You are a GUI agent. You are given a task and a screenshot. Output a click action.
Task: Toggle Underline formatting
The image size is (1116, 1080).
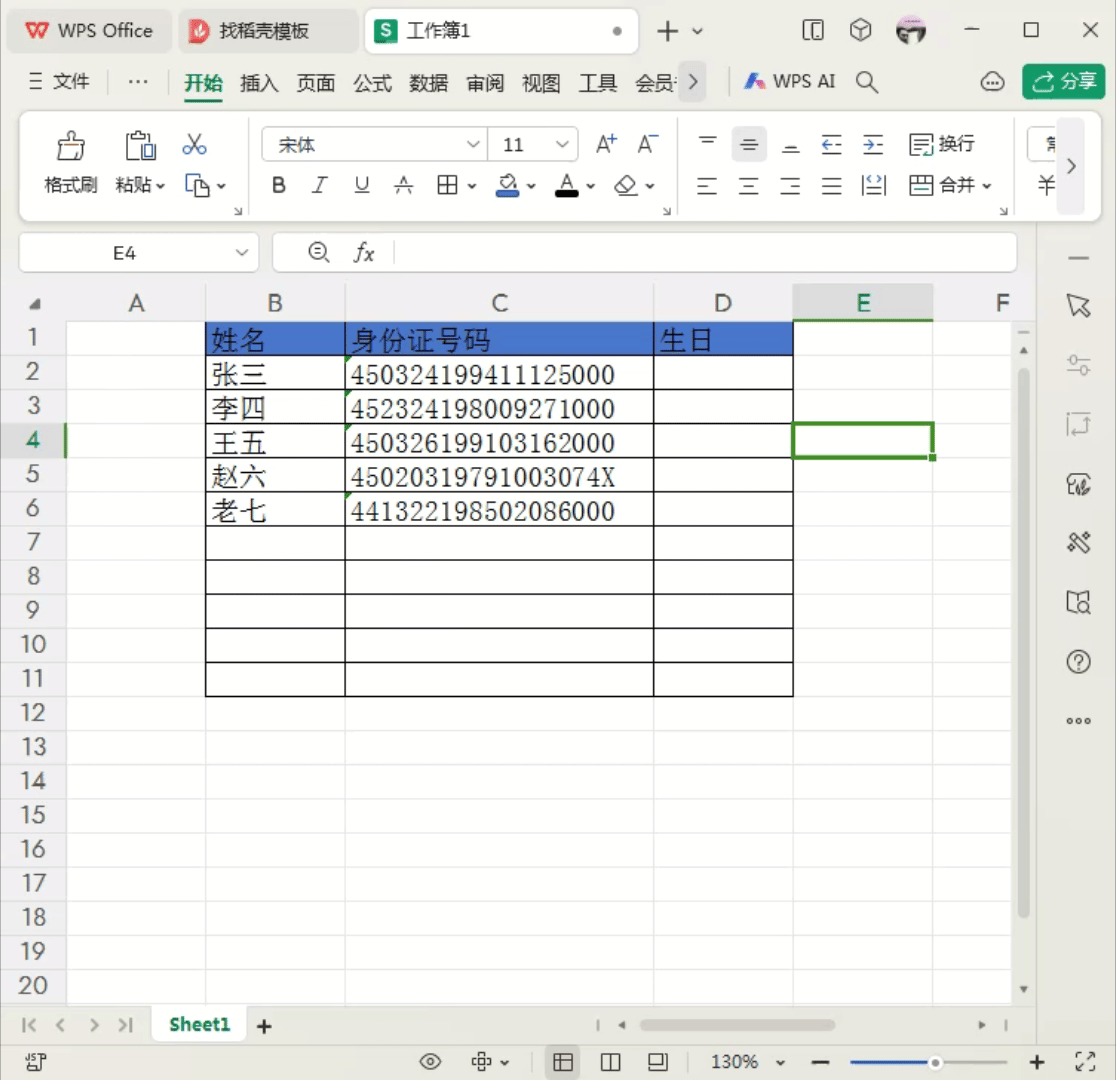pos(362,186)
